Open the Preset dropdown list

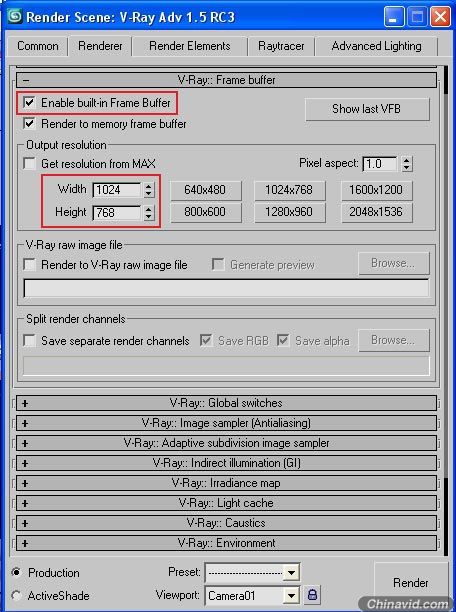[291, 573]
